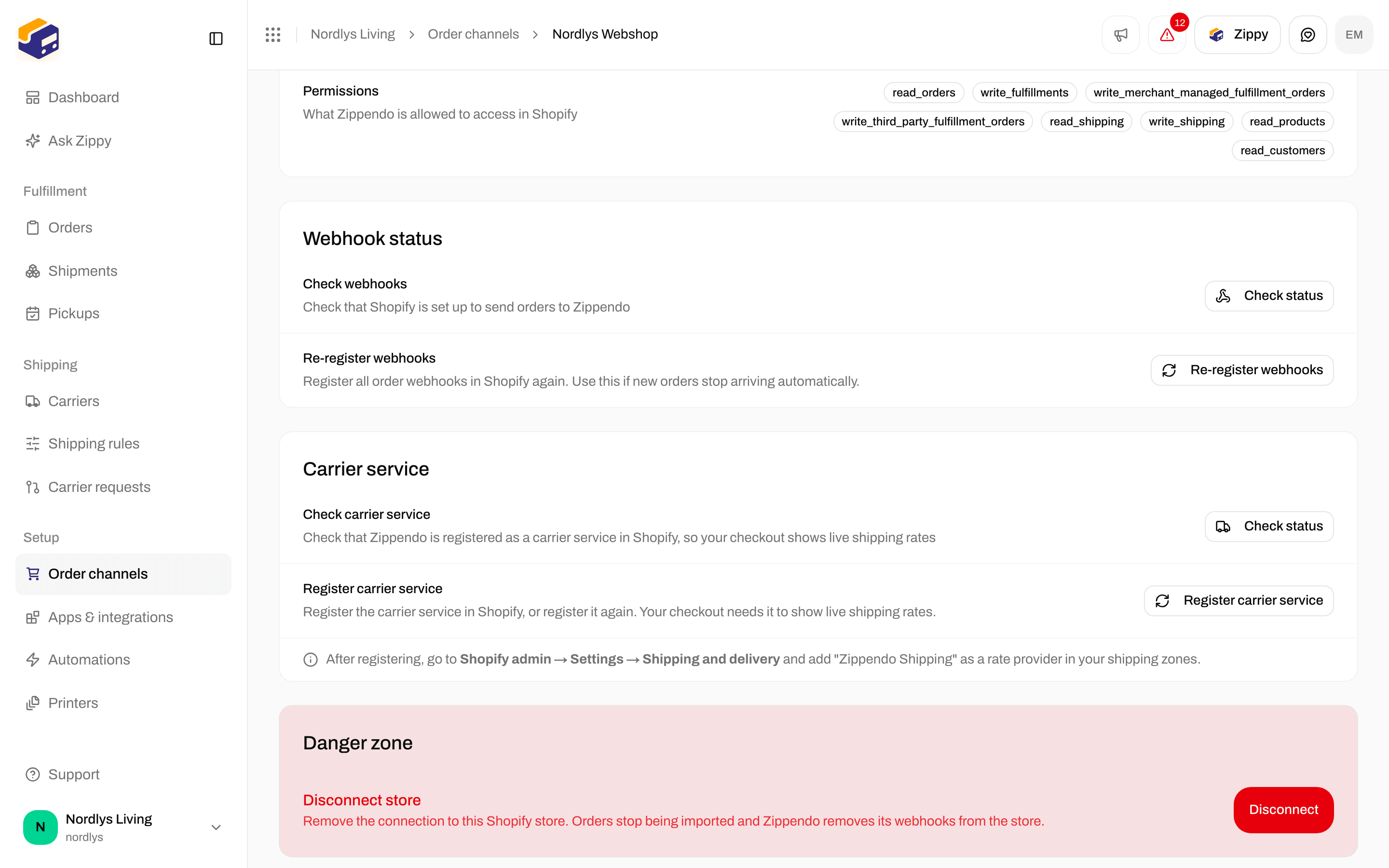
Task: Select Order channels in the sidebar
Action: click(123, 574)
